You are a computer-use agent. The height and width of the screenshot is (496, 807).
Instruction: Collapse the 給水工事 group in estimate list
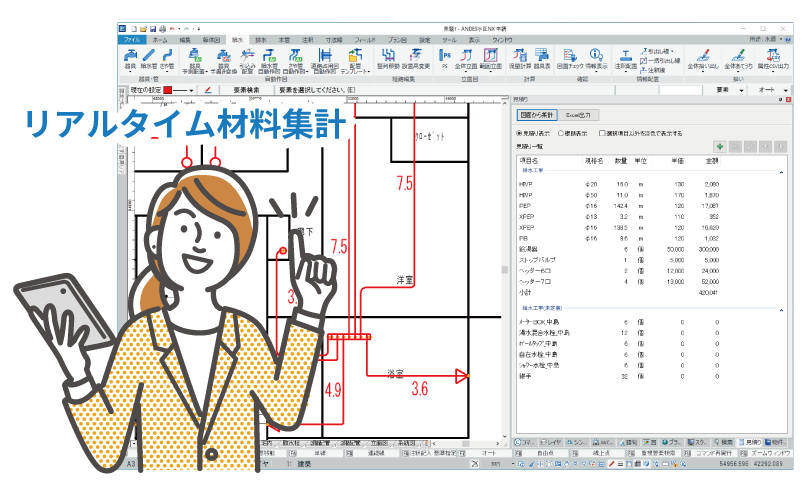(x=781, y=172)
